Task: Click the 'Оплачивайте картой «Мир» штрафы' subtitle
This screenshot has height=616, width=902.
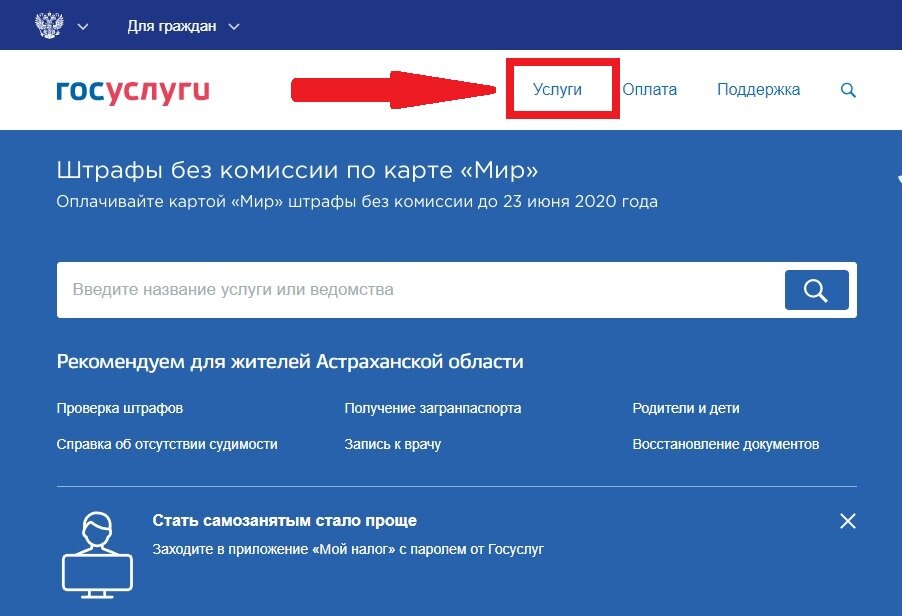Action: click(357, 202)
